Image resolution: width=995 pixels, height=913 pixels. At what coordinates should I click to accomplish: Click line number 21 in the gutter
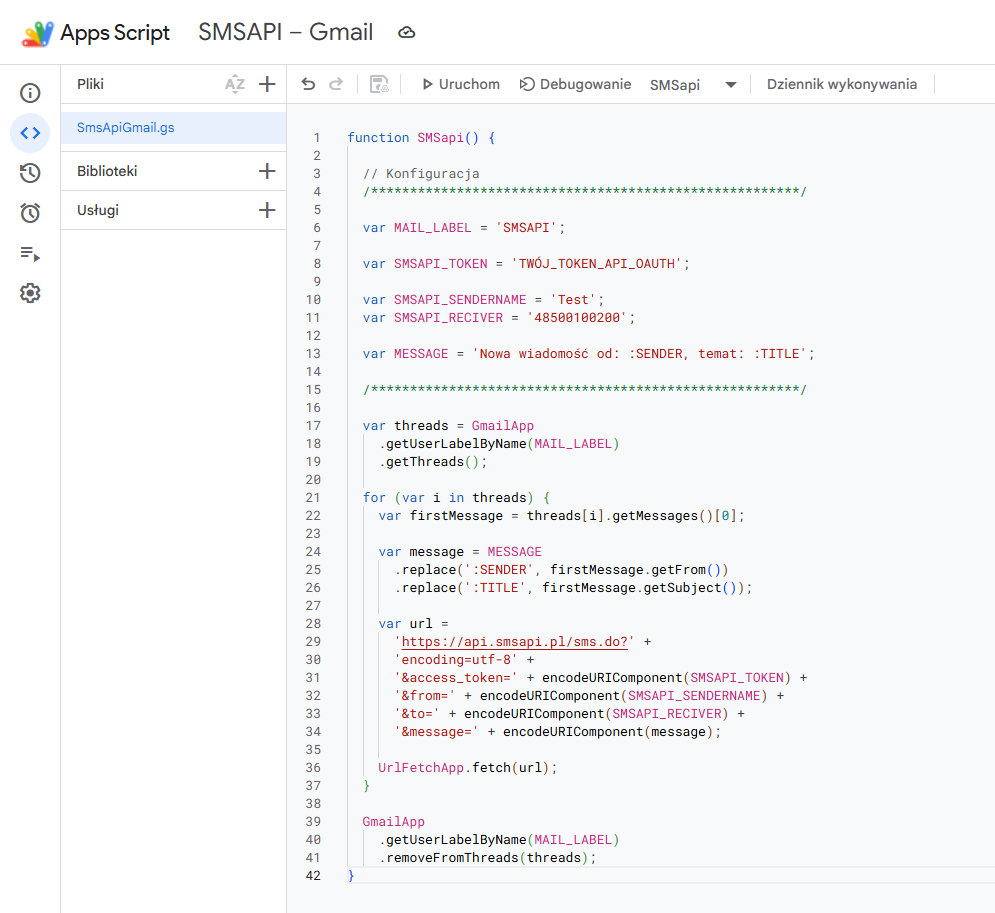click(x=313, y=498)
